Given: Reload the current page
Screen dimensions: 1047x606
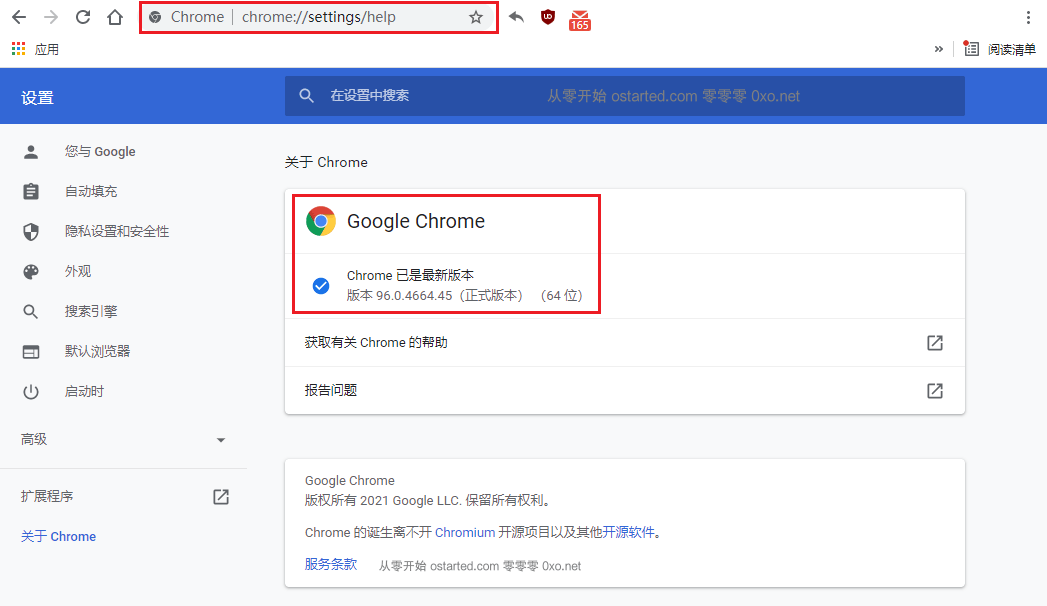Looking at the screenshot, I should coord(83,17).
